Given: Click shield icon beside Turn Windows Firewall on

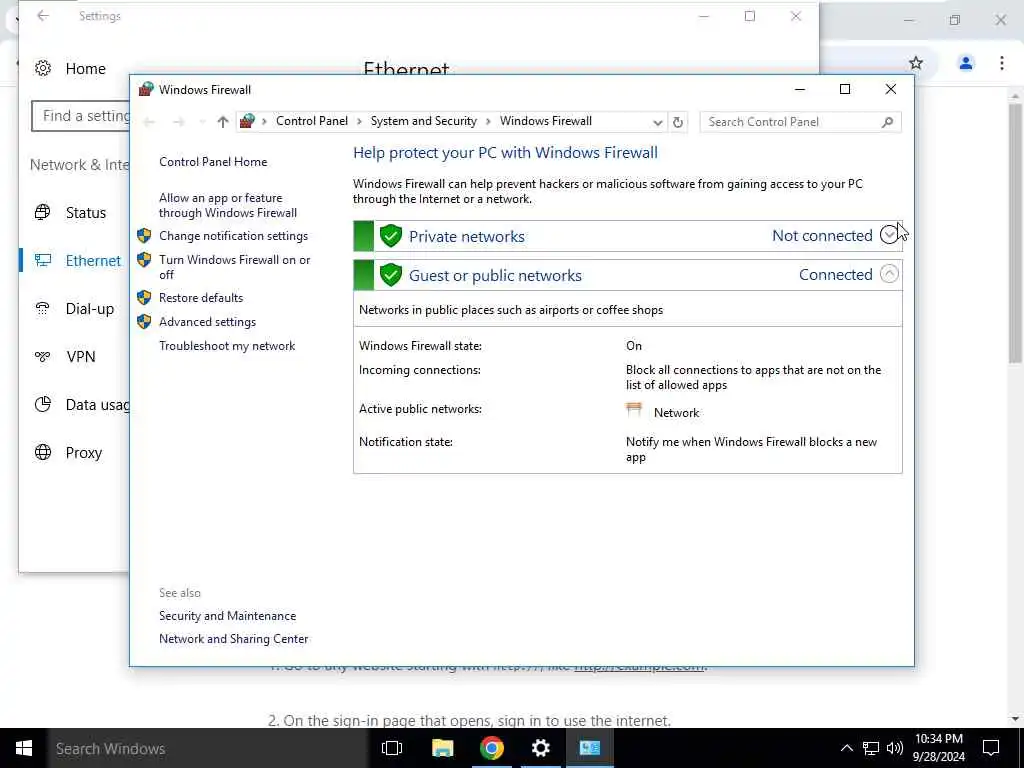Looking at the screenshot, I should coord(144,260).
